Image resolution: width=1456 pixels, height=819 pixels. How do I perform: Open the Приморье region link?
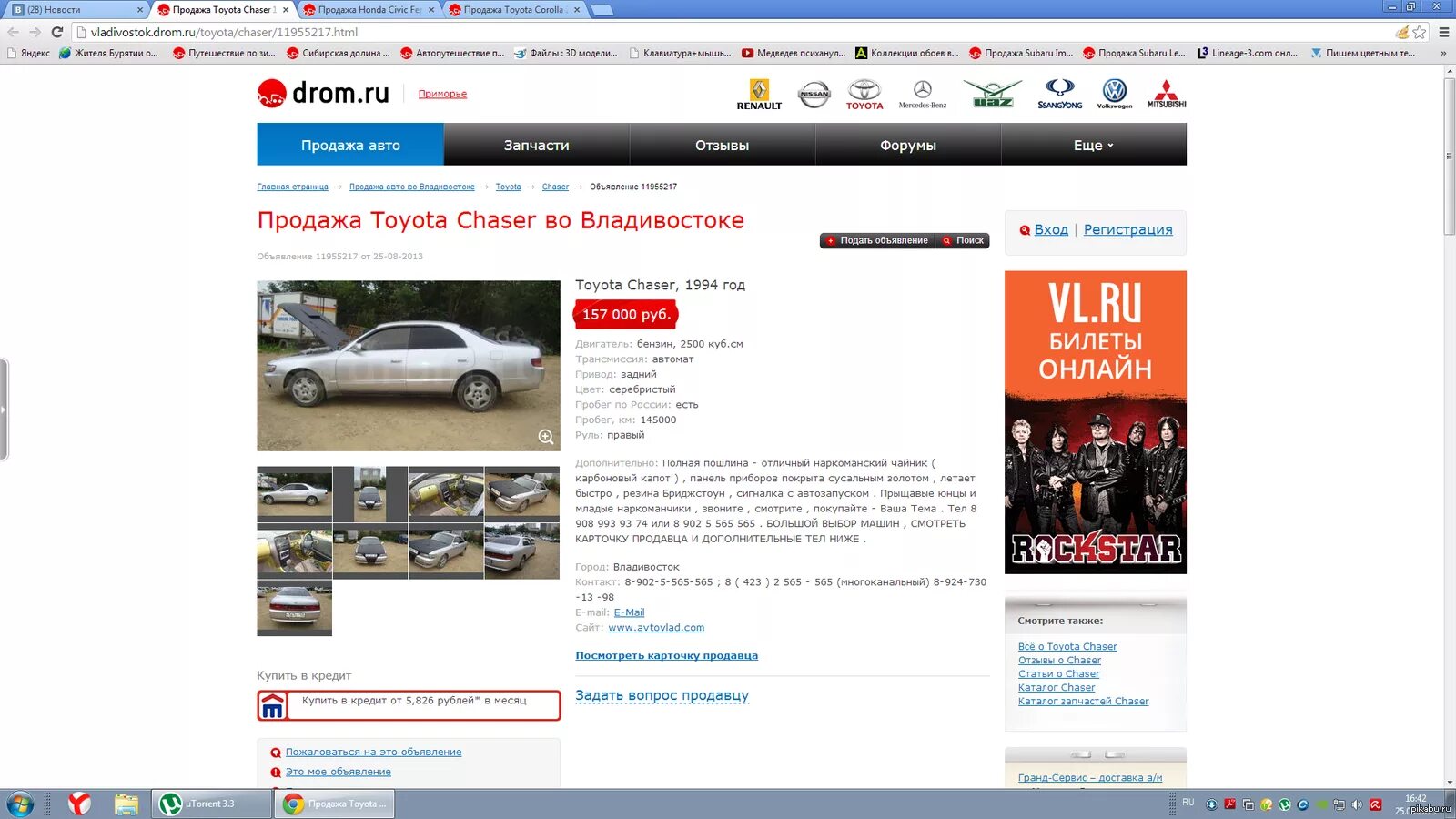[x=442, y=94]
